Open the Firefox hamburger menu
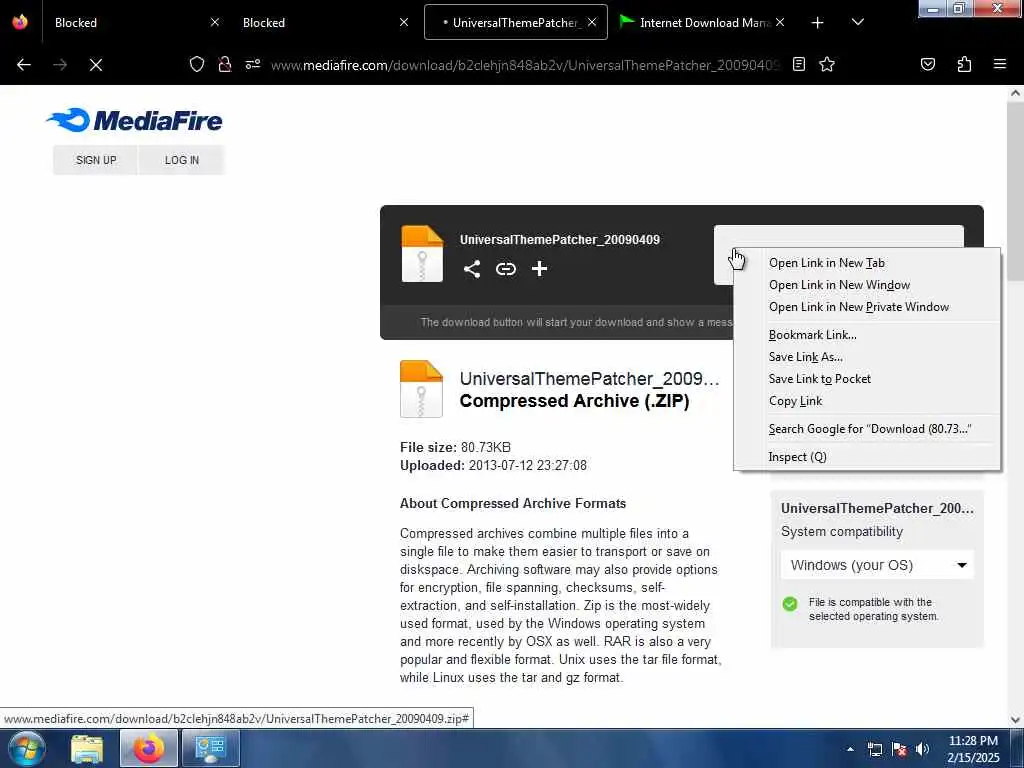Image resolution: width=1024 pixels, height=768 pixels. point(999,64)
